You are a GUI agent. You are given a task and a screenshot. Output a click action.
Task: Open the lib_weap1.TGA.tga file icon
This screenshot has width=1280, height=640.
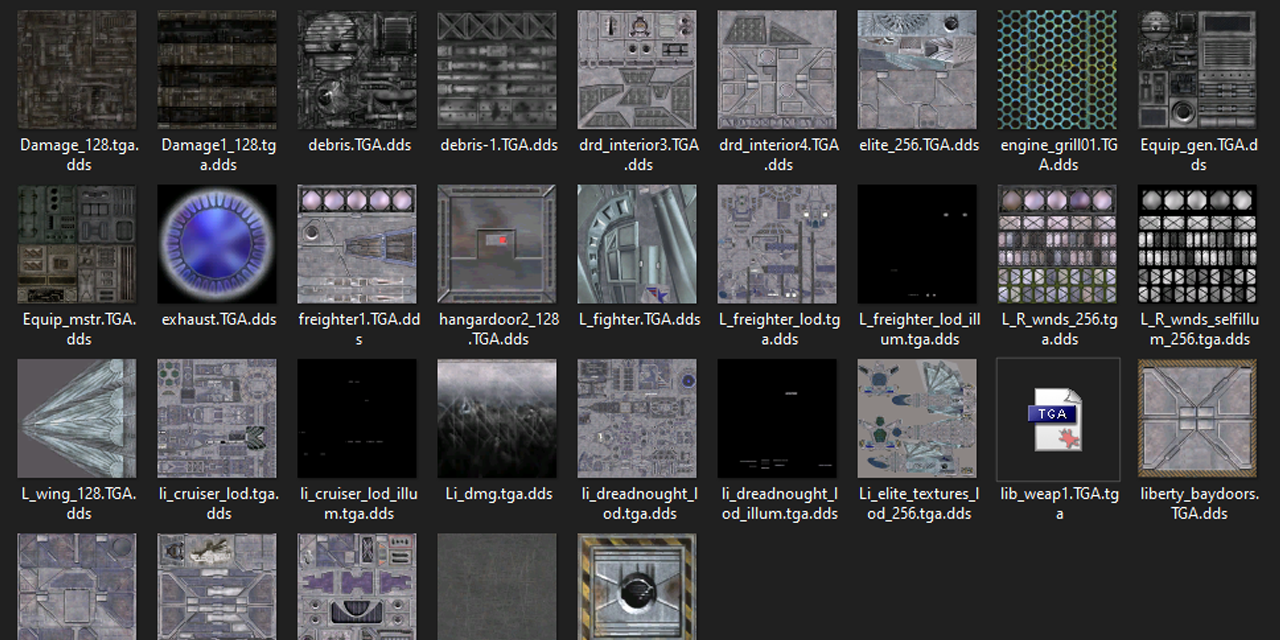click(x=1057, y=418)
